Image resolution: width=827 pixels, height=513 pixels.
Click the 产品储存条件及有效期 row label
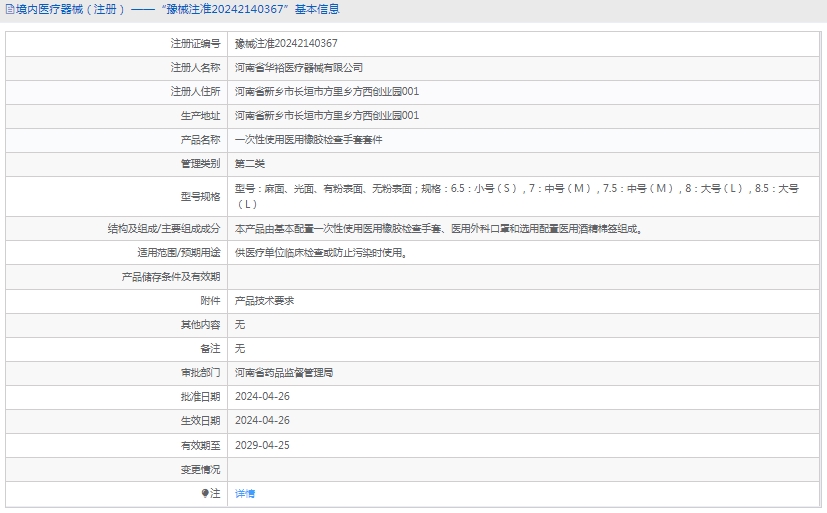[170, 277]
